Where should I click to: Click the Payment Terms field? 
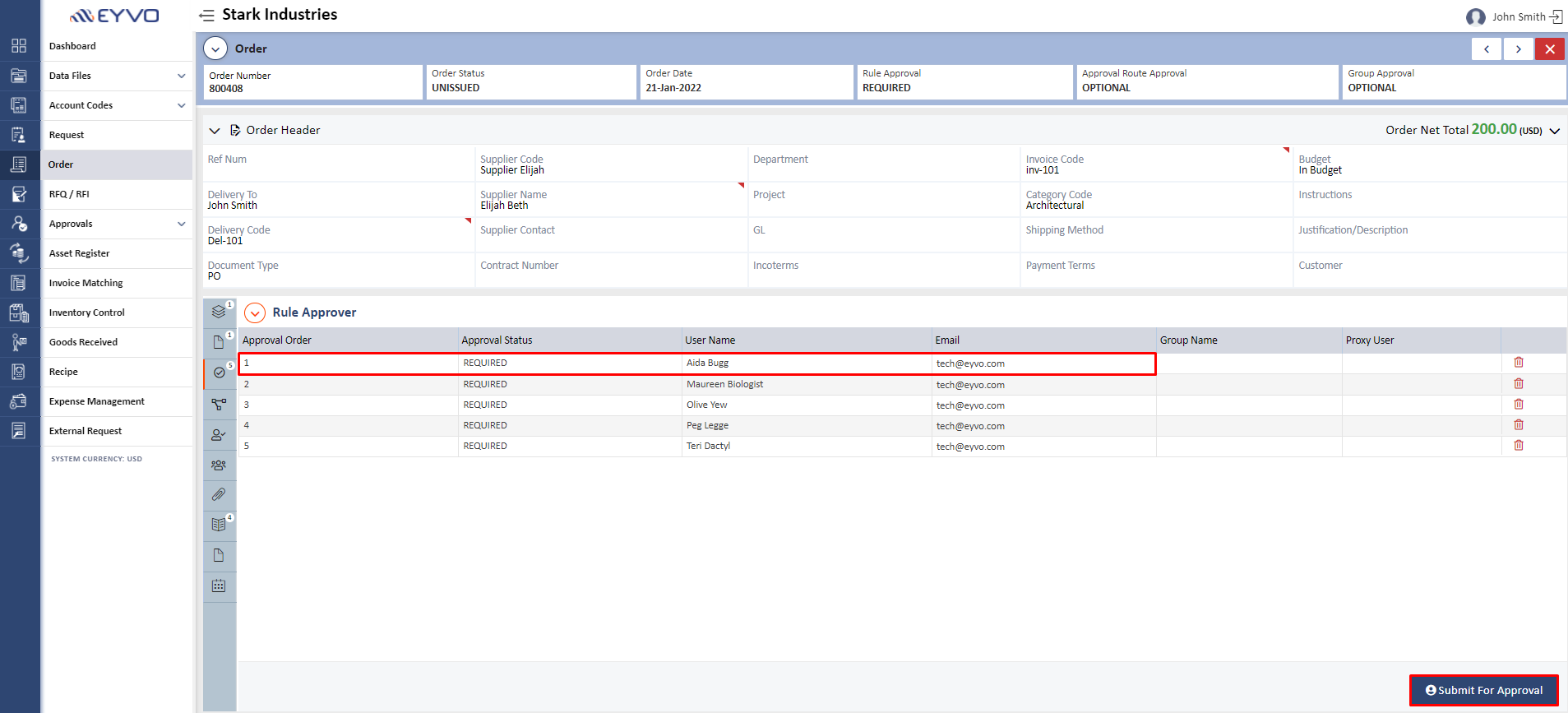pos(1156,270)
